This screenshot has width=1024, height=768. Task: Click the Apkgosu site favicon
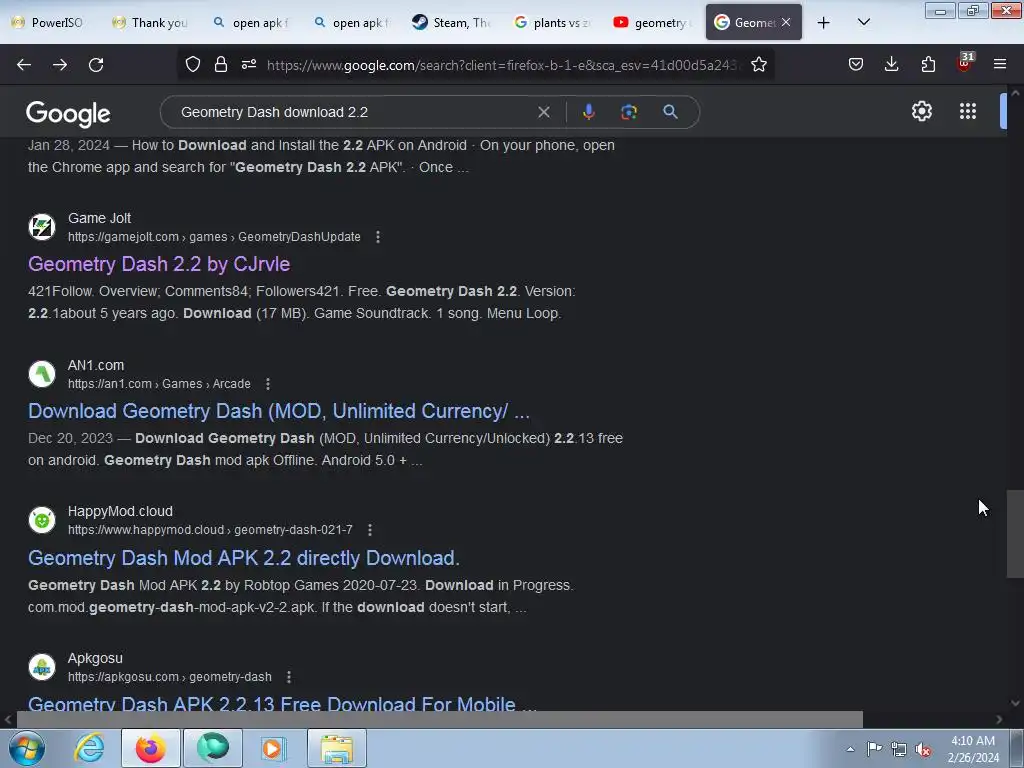point(42,667)
